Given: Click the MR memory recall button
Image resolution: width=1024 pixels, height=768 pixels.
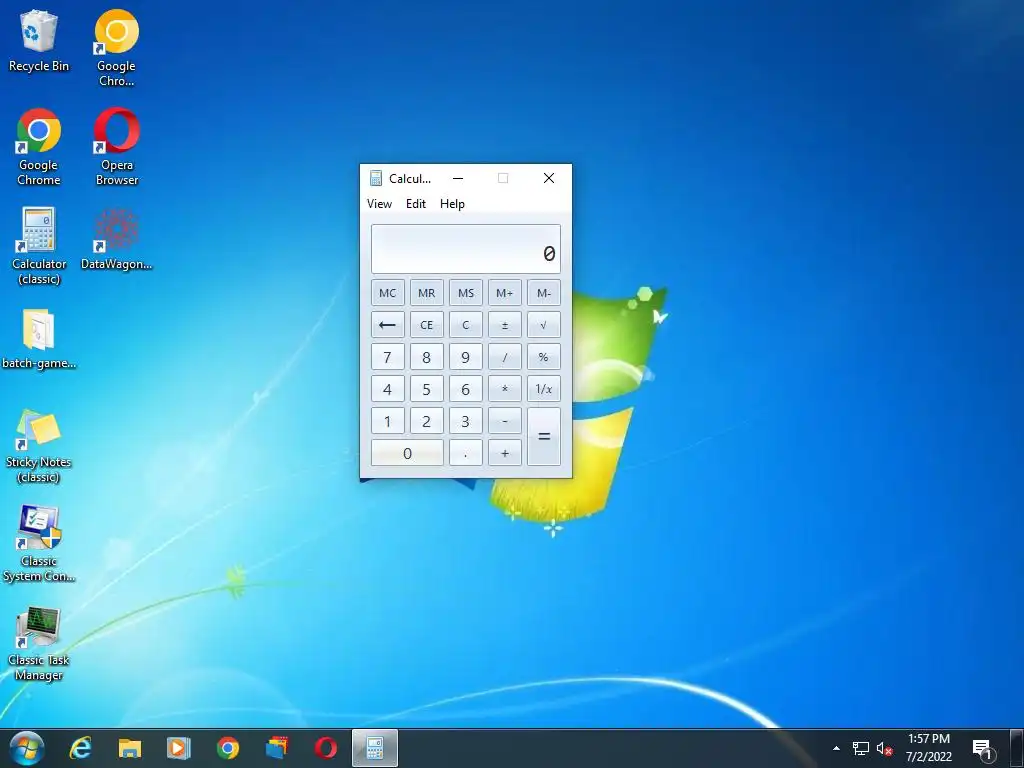Looking at the screenshot, I should [x=426, y=293].
